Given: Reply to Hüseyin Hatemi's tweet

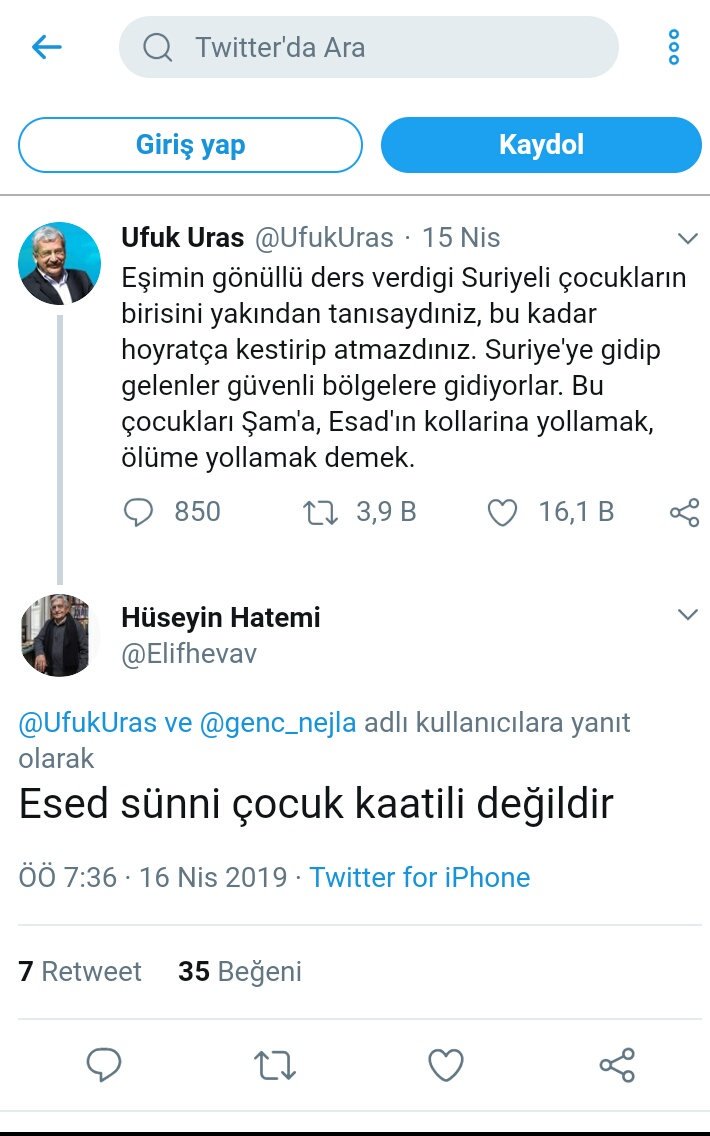Looking at the screenshot, I should click(x=104, y=1064).
